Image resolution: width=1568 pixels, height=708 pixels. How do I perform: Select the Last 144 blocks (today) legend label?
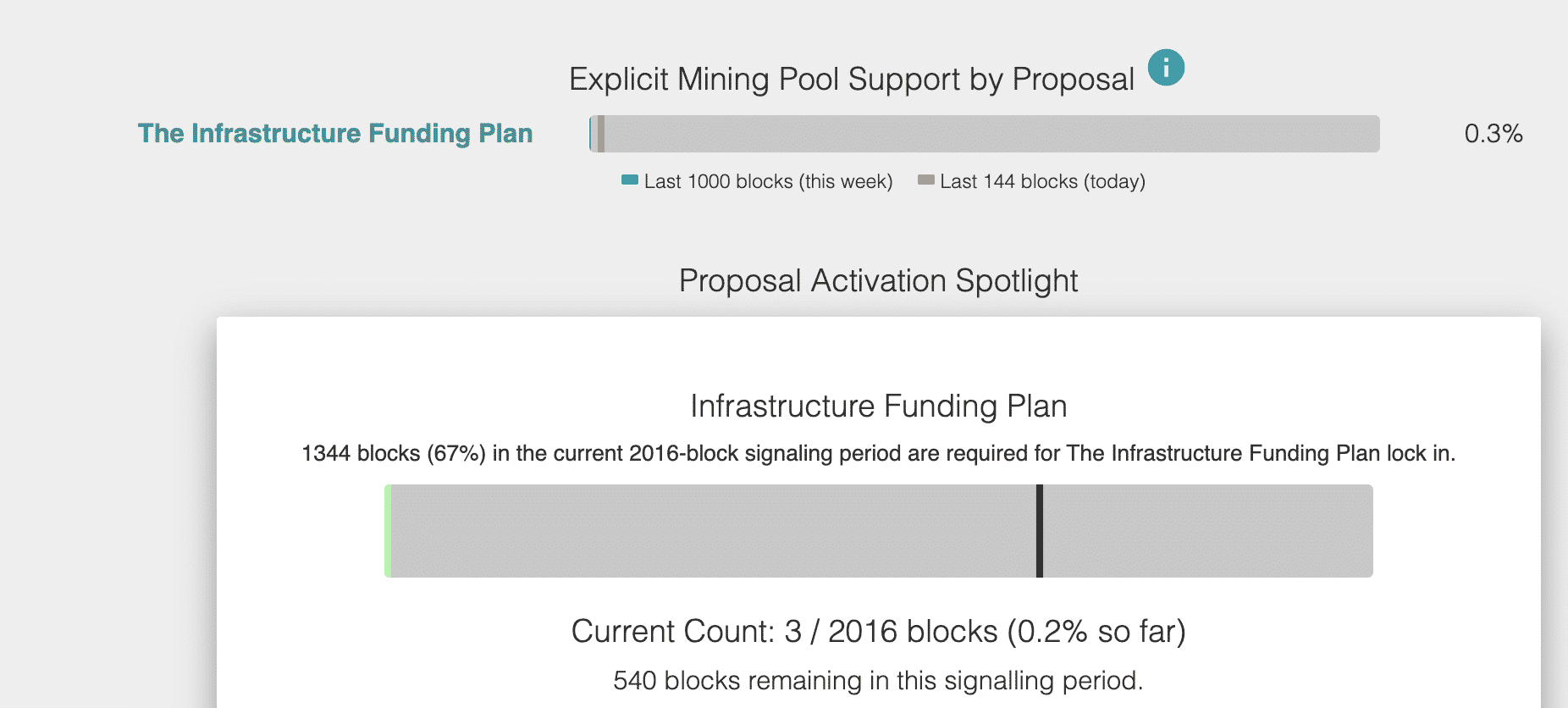point(1042,181)
